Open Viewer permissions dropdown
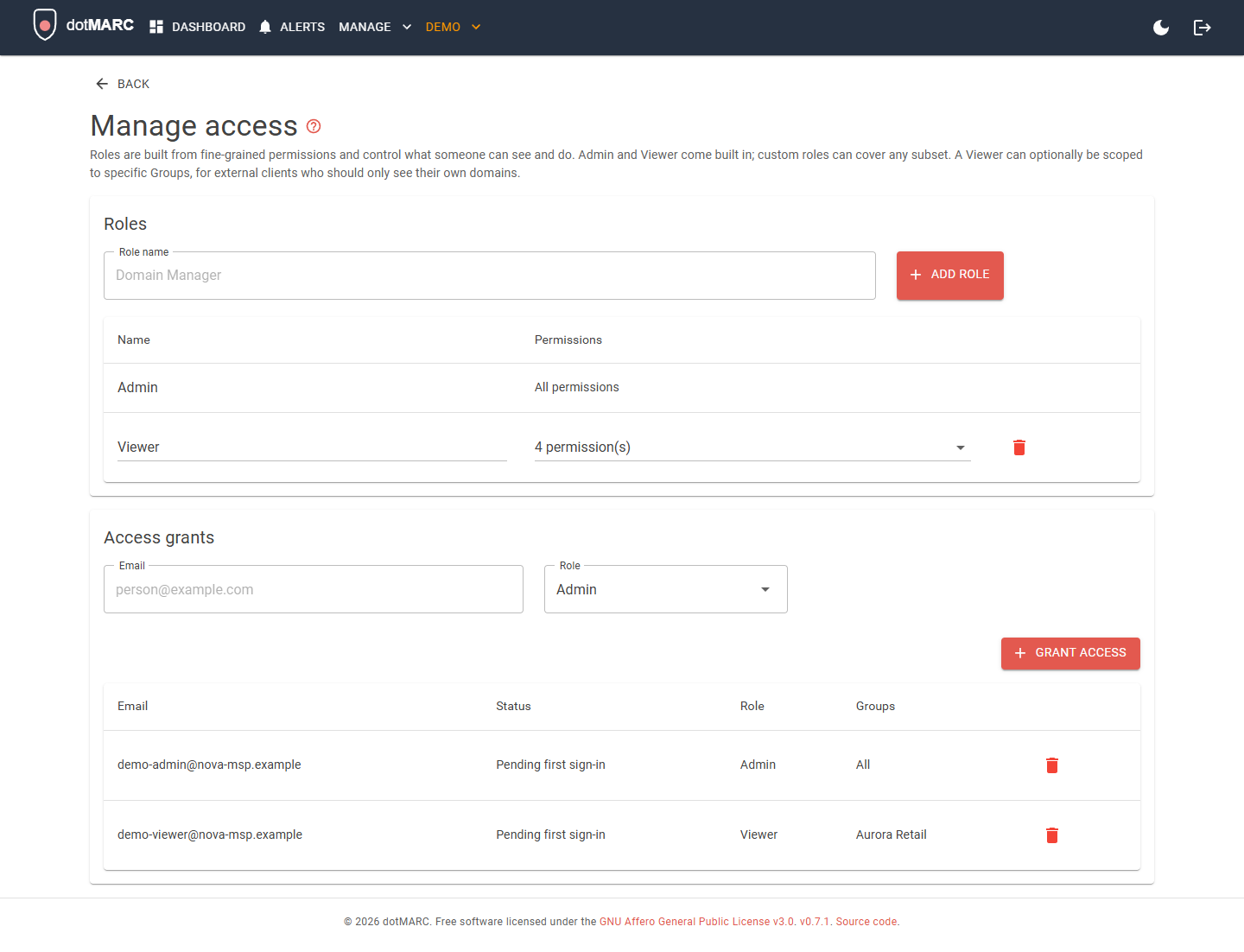 pyautogui.click(x=752, y=447)
